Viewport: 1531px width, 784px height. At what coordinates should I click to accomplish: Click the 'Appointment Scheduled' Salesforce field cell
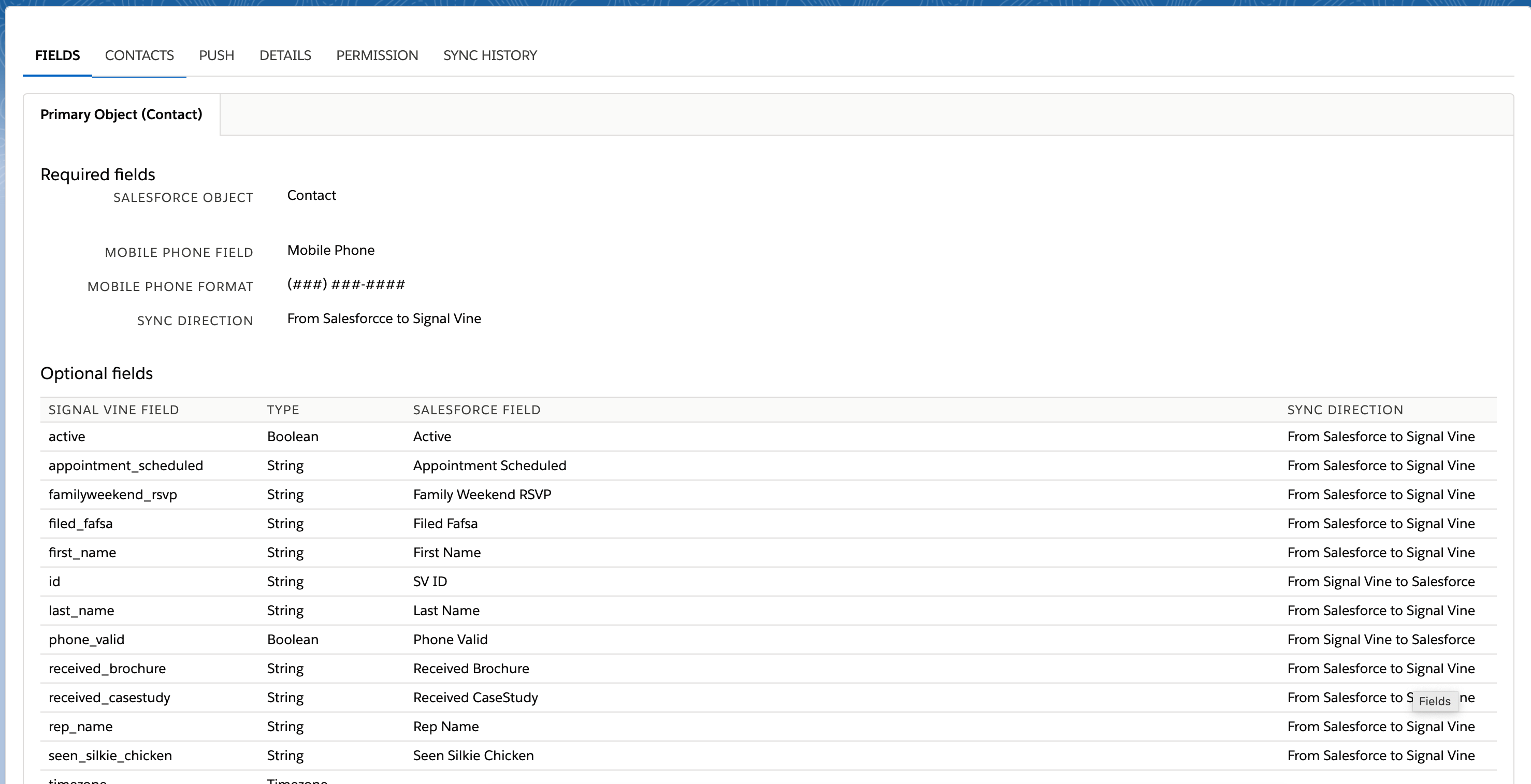pyautogui.click(x=490, y=466)
